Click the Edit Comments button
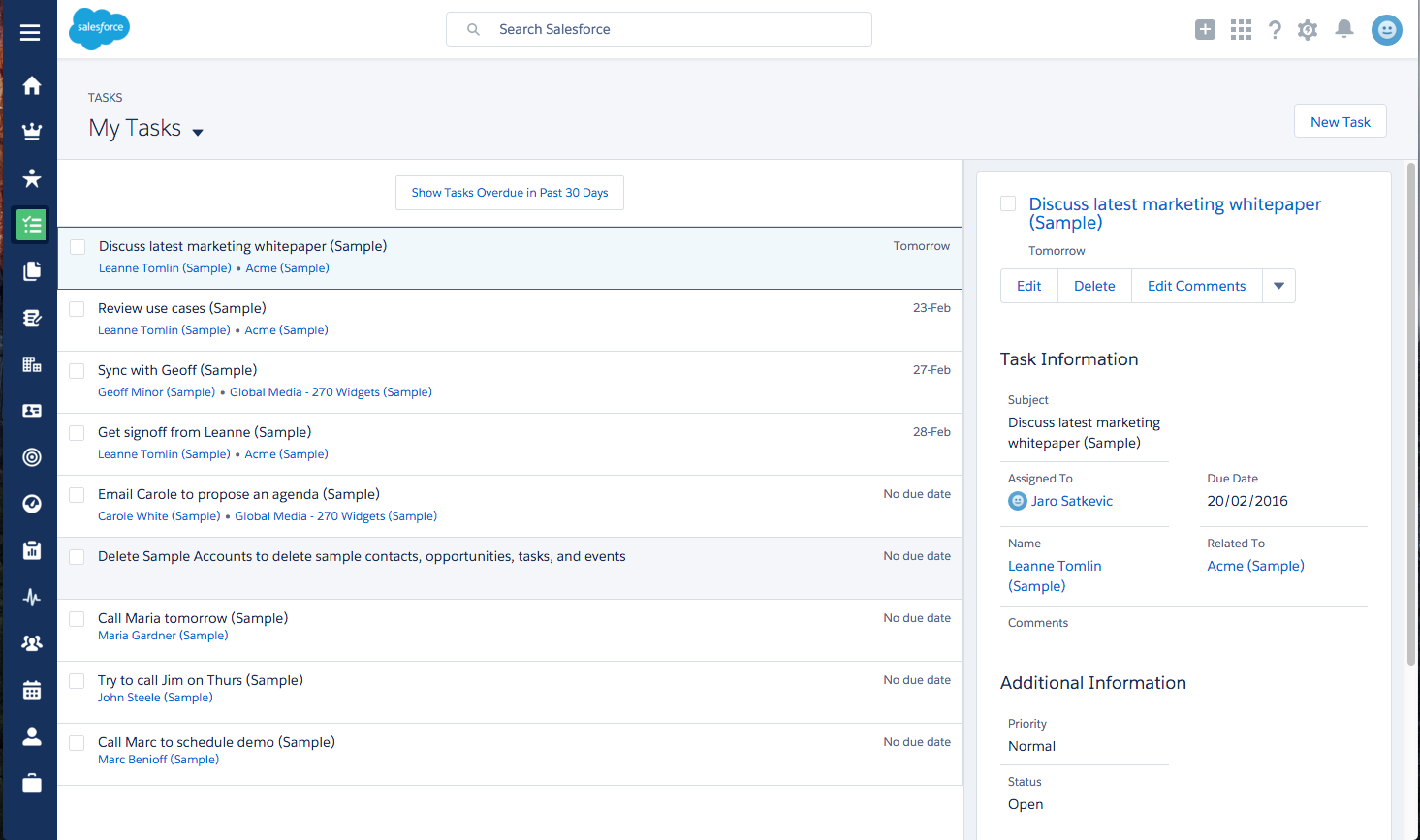This screenshot has width=1420, height=840. [1196, 286]
